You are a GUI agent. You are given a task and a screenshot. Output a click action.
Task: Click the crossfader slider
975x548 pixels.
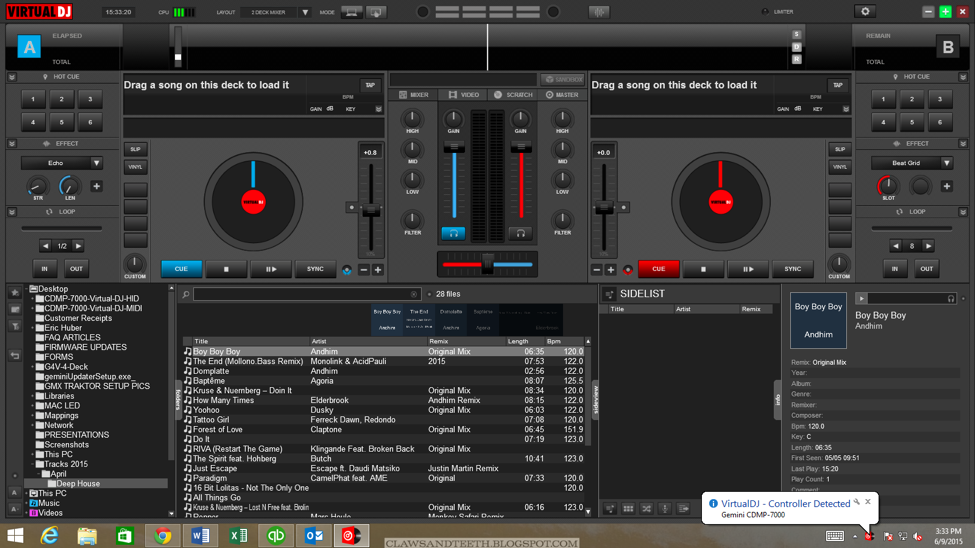click(x=488, y=265)
